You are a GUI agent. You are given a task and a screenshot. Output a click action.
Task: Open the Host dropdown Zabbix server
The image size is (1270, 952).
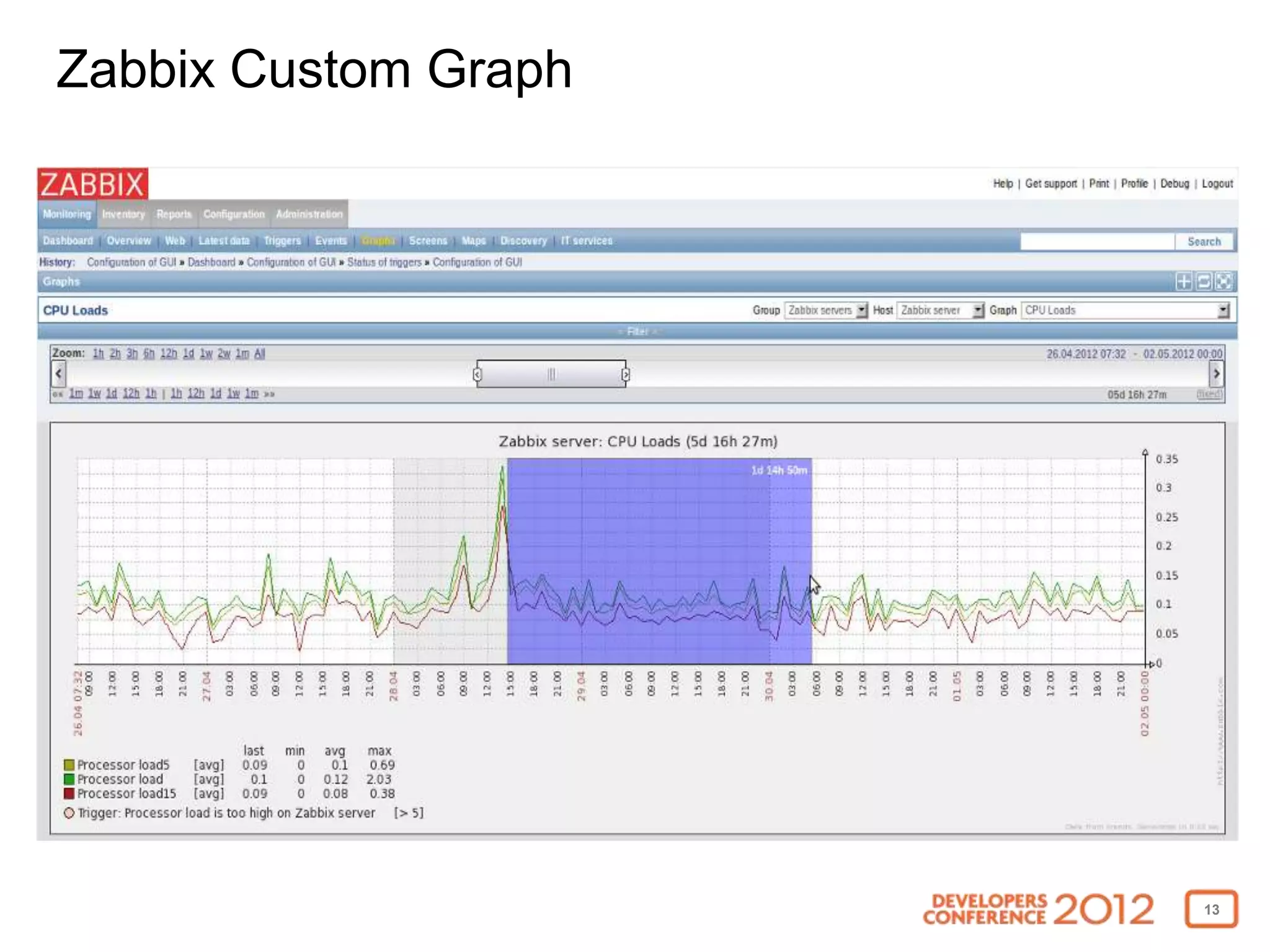940,311
